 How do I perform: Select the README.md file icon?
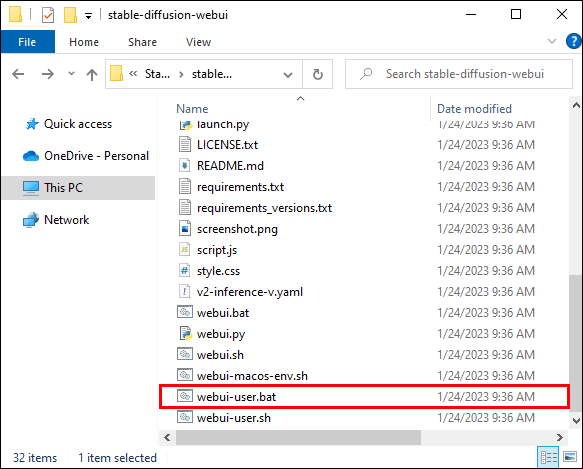(x=185, y=166)
